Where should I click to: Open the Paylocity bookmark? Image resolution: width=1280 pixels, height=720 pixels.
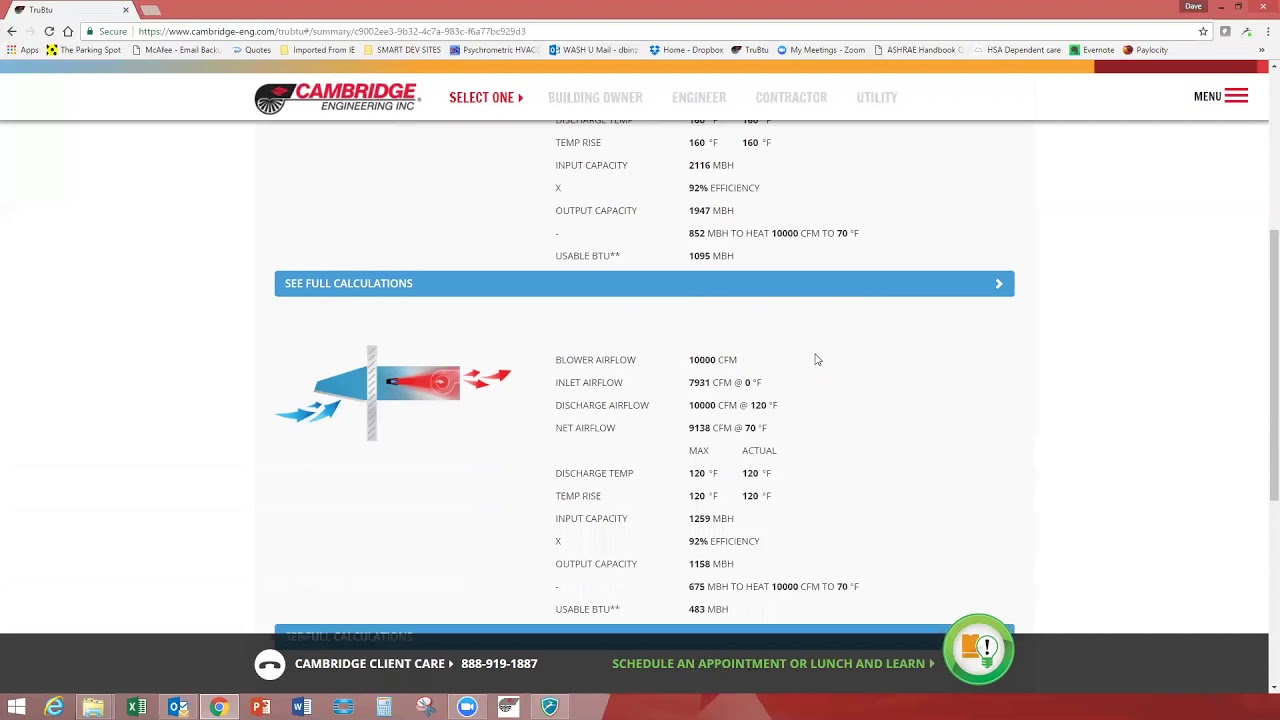pyautogui.click(x=1145, y=50)
